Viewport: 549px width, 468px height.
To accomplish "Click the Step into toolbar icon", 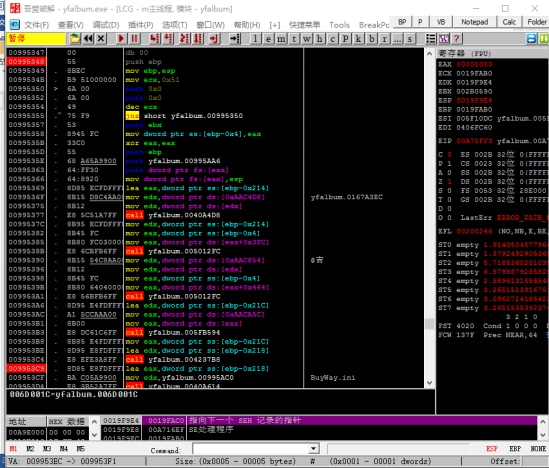I will [x=154, y=39].
